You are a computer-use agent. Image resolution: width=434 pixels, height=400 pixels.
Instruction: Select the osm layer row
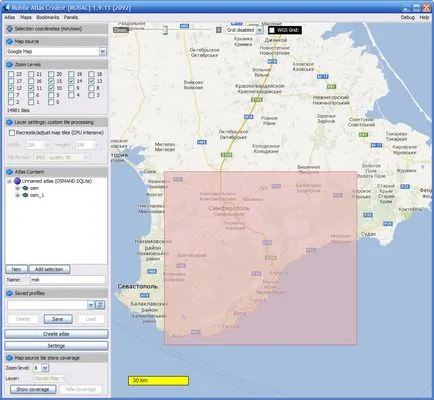tap(30, 188)
